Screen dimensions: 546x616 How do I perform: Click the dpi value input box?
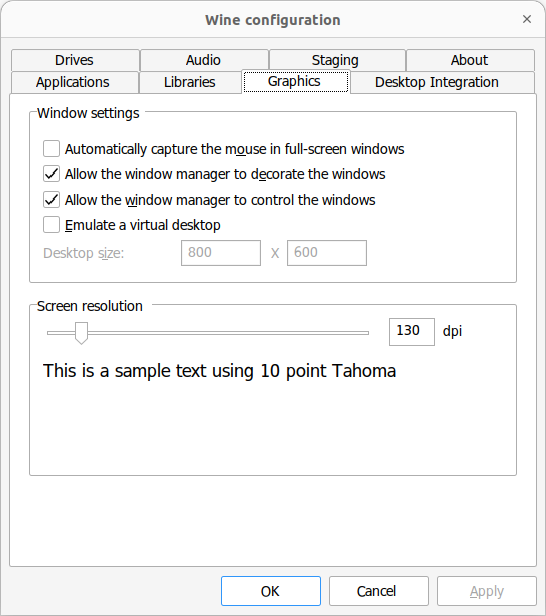tap(412, 332)
